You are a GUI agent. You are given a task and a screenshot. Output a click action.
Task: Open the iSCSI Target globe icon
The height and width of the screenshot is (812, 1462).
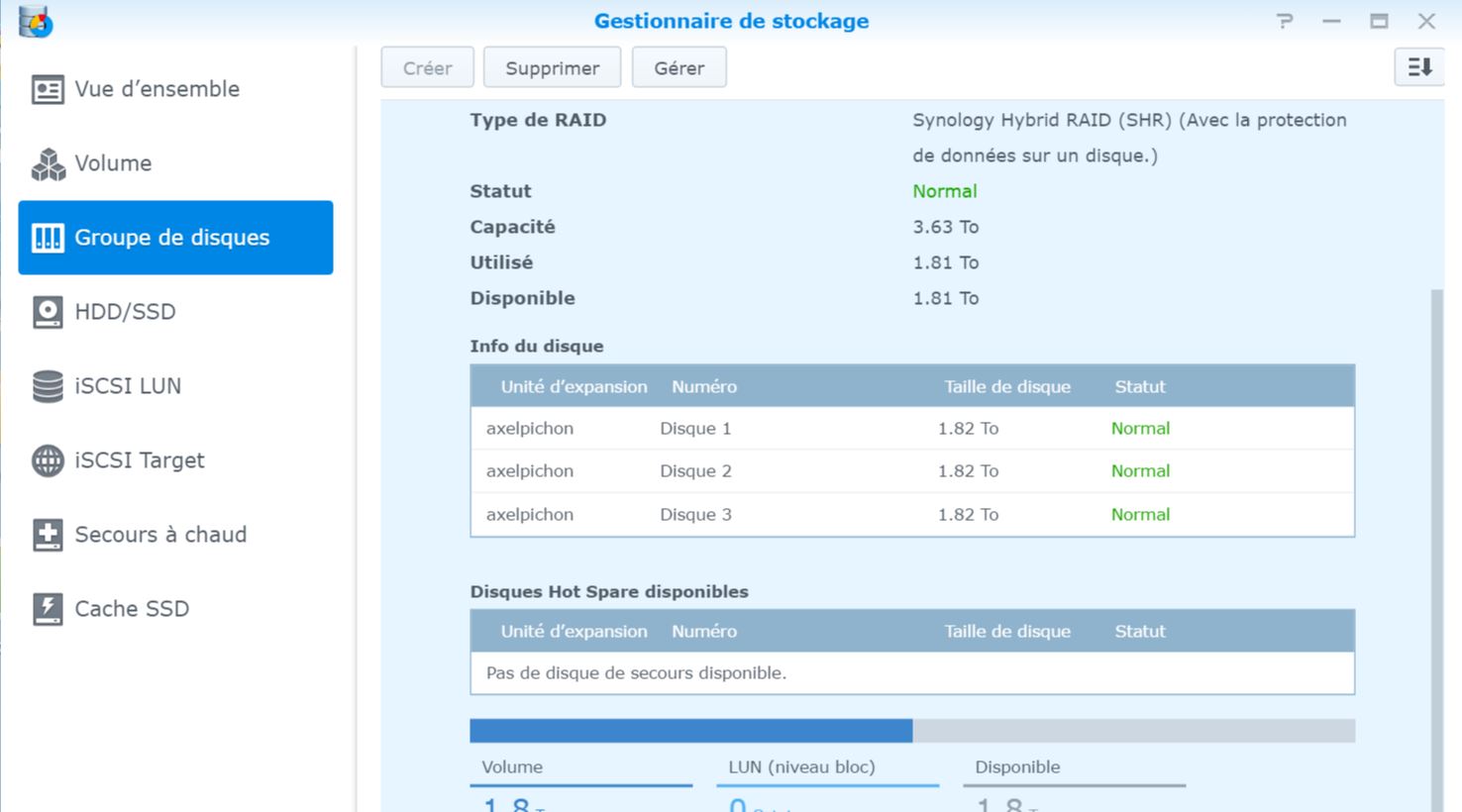click(48, 460)
